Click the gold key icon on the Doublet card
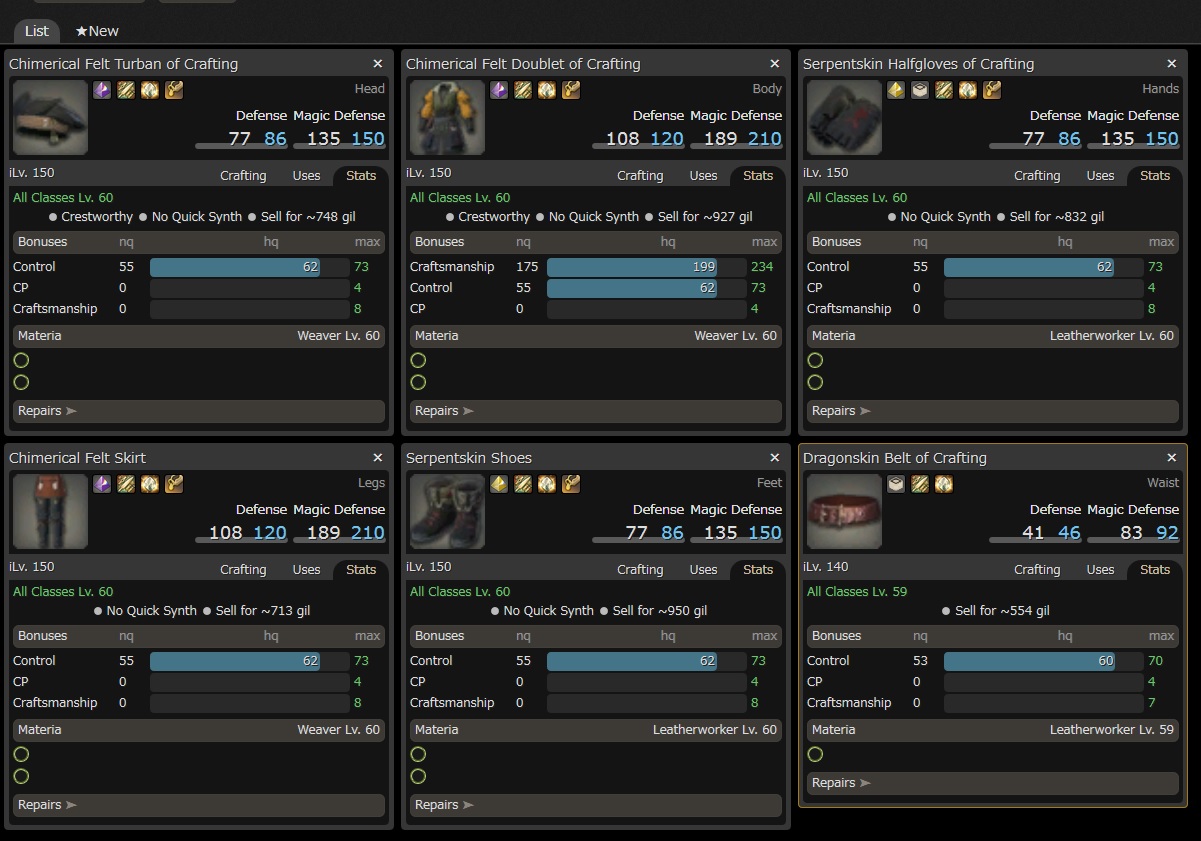The image size is (1201, 841). click(571, 90)
